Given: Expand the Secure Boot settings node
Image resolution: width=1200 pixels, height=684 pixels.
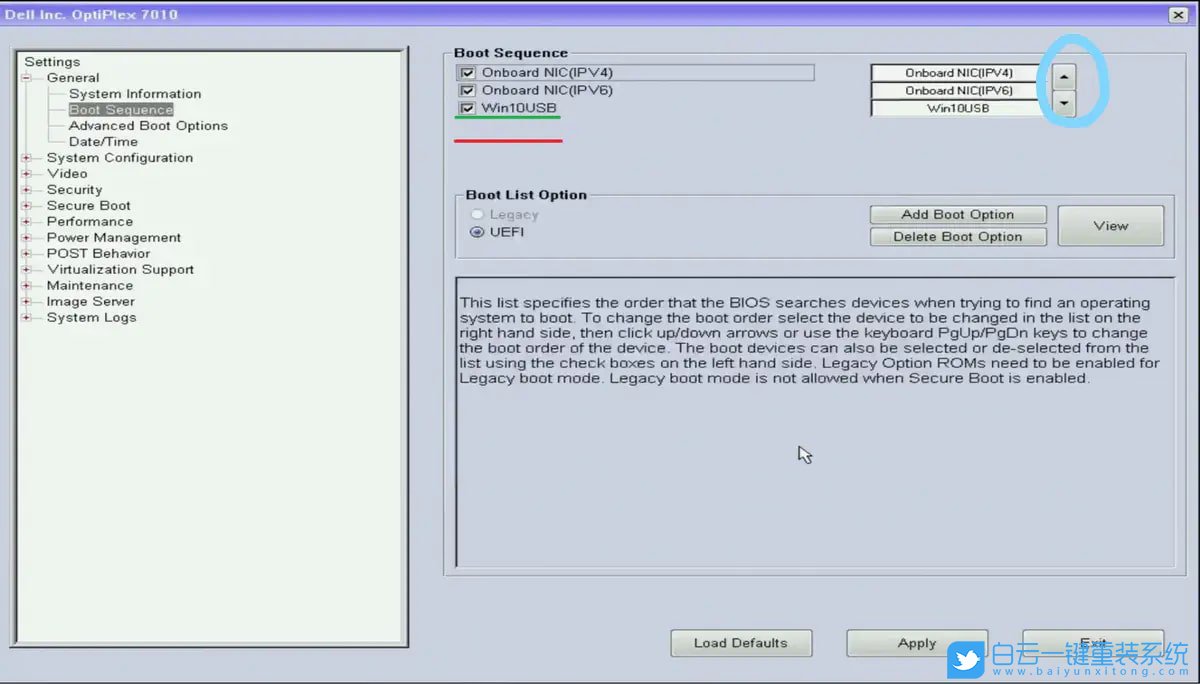Looking at the screenshot, I should click(x=27, y=206).
